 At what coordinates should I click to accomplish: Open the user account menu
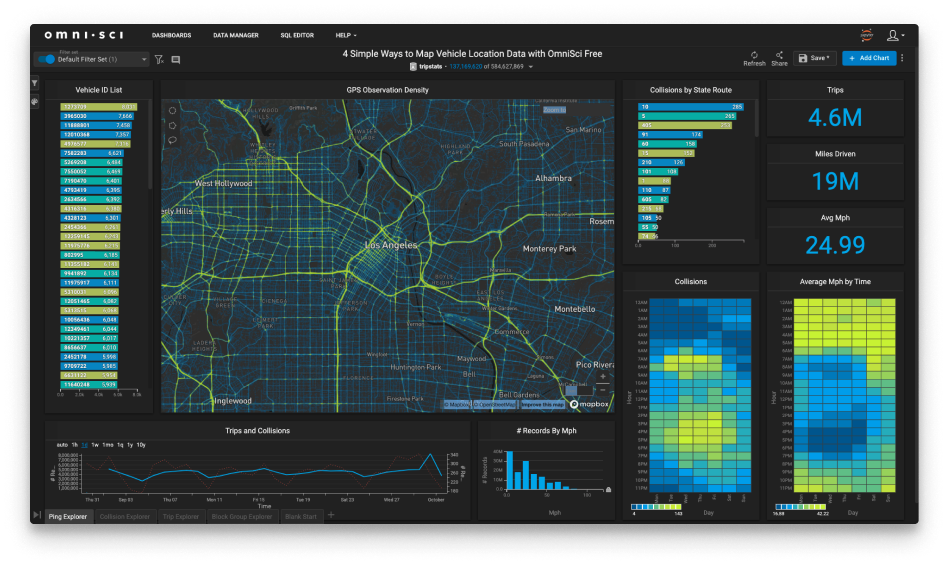click(x=895, y=36)
